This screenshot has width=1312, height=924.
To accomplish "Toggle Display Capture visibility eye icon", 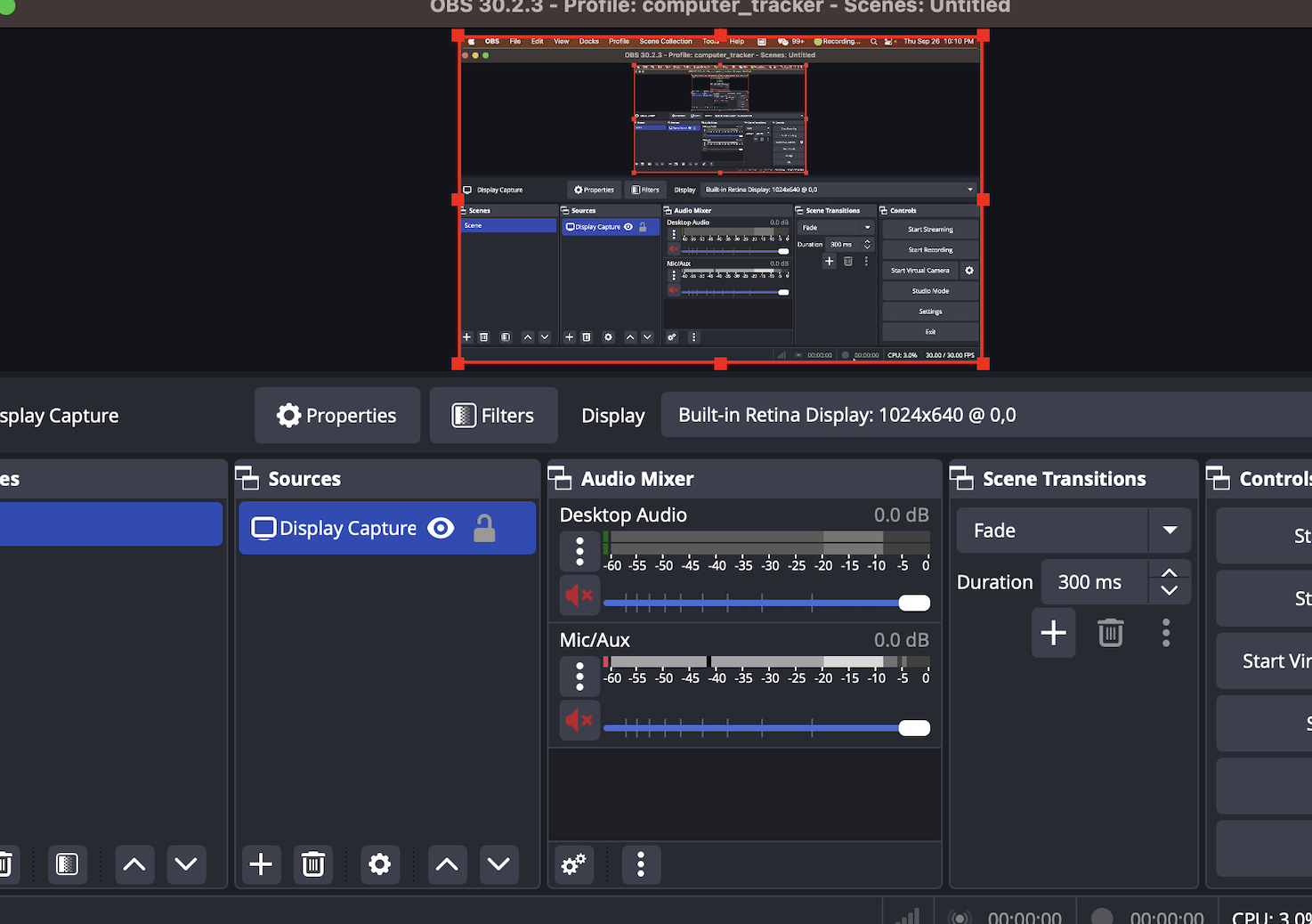I will tap(441, 528).
